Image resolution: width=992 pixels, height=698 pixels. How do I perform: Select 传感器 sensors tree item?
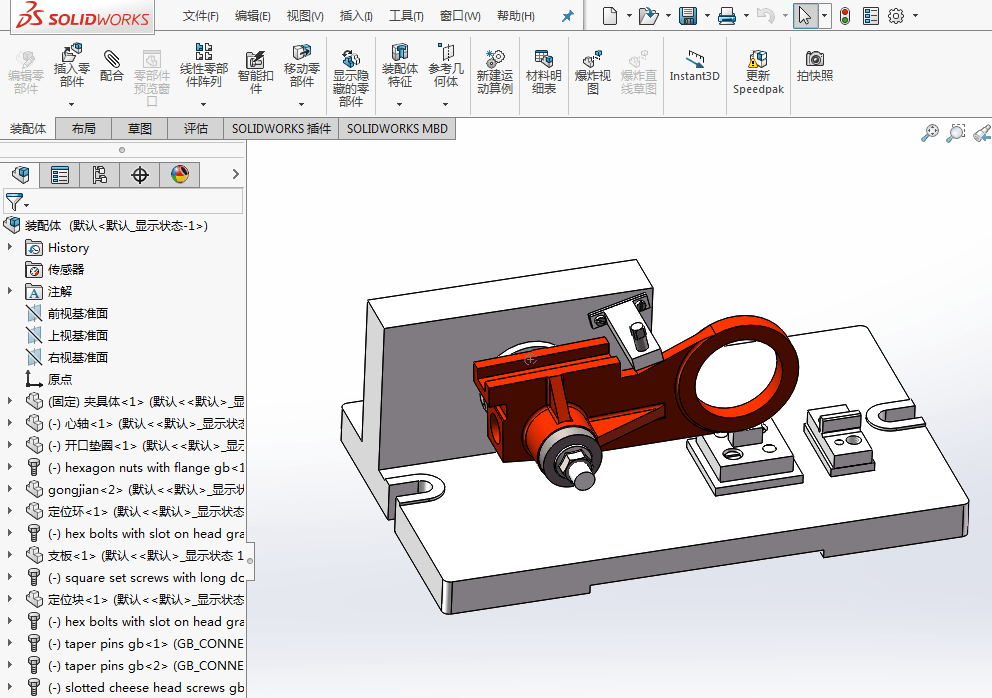[x=66, y=270]
